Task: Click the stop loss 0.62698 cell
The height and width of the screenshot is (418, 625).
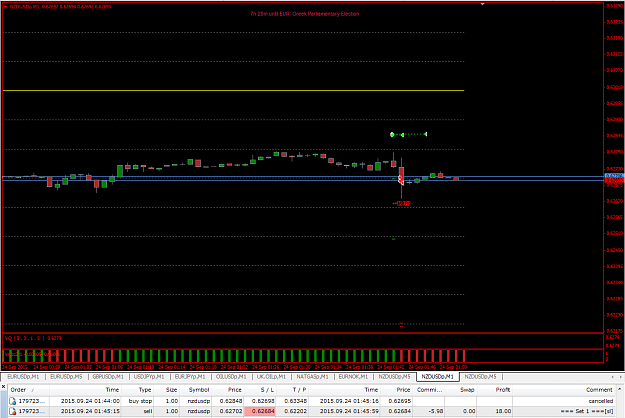Action: [x=263, y=401]
